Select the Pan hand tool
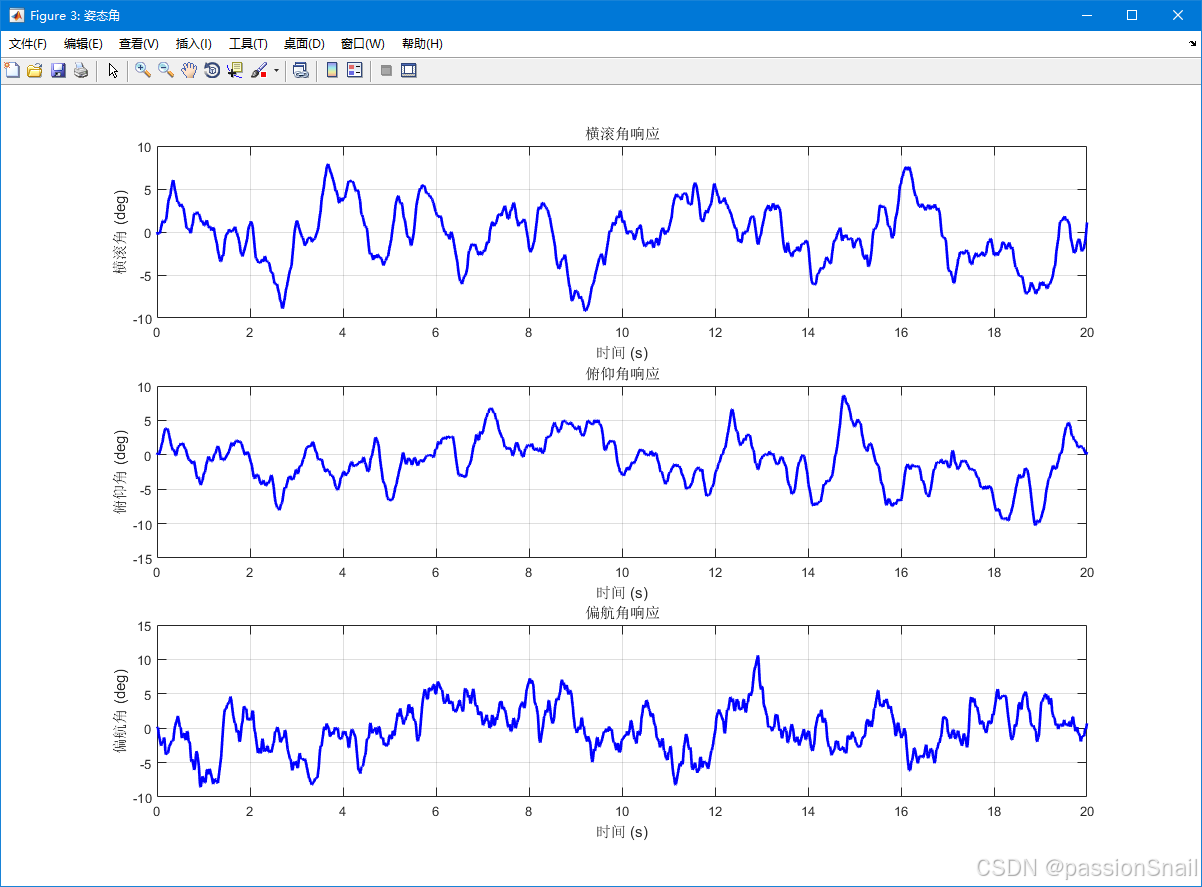This screenshot has width=1202, height=887. (189, 70)
